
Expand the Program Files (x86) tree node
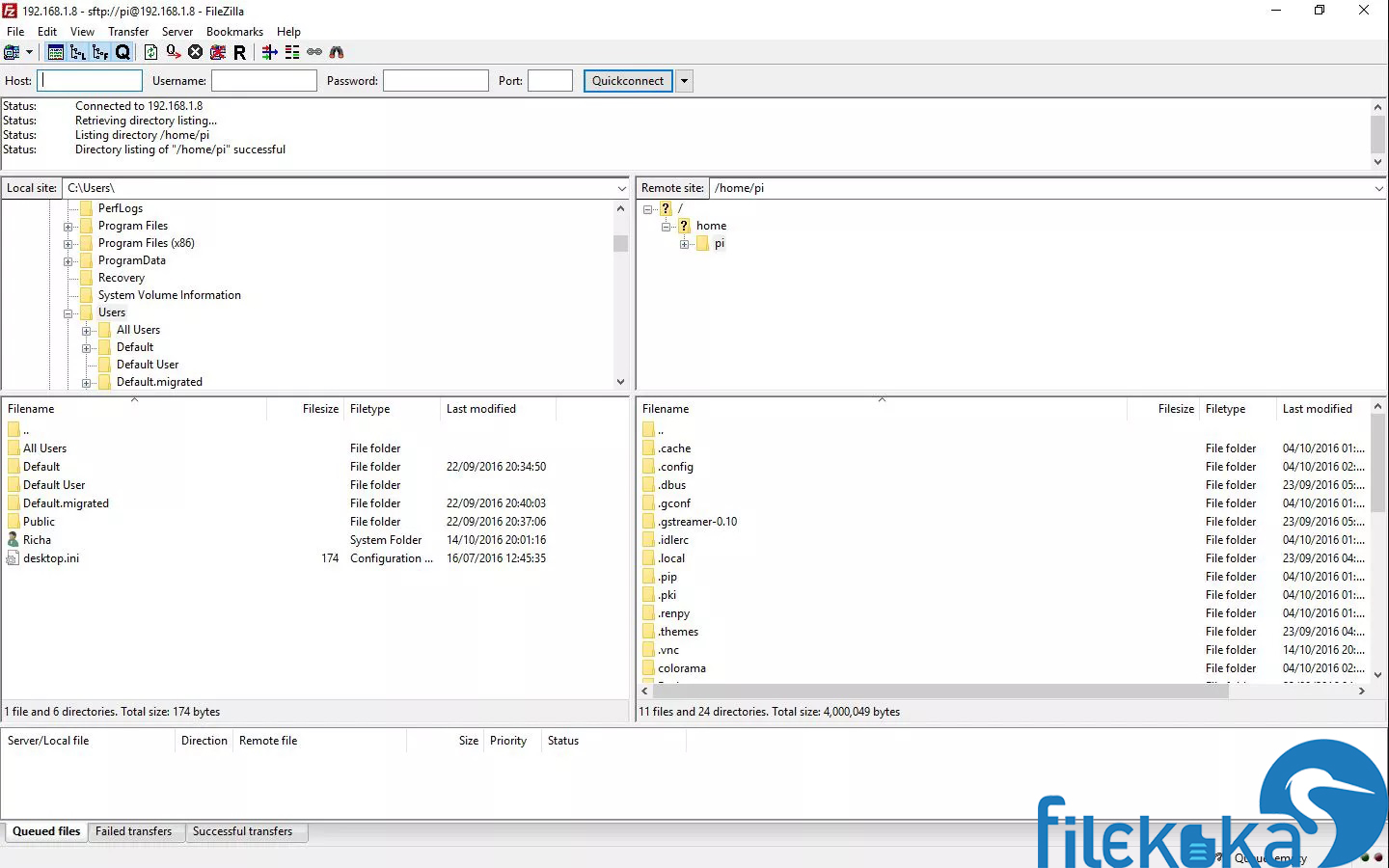[x=68, y=244]
